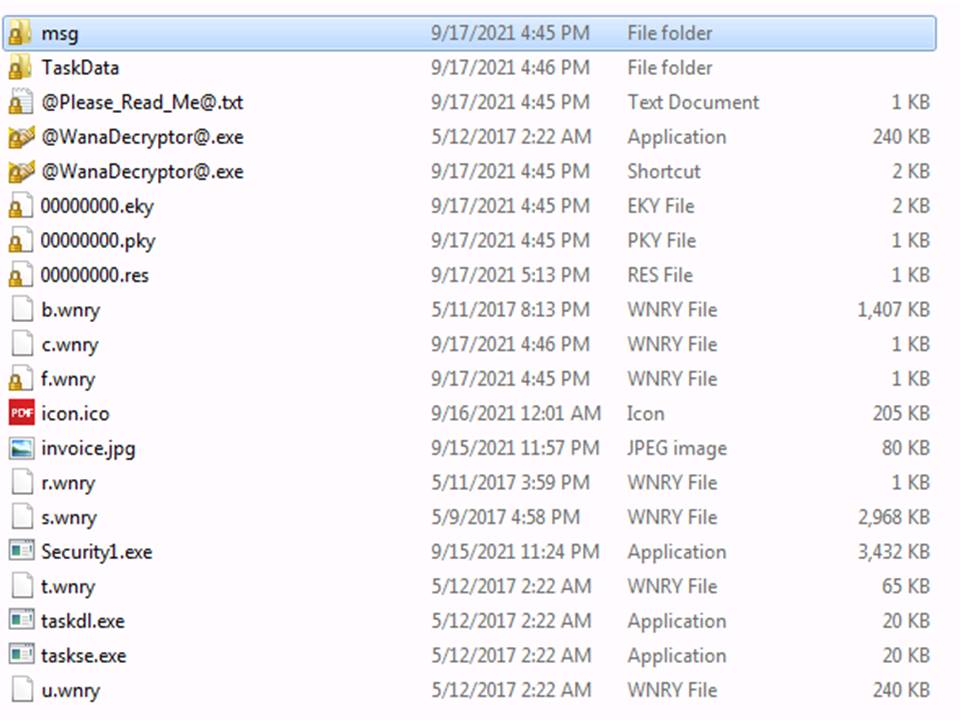Click the invoice.jpg image icon
This screenshot has width=960, height=720.
point(21,448)
